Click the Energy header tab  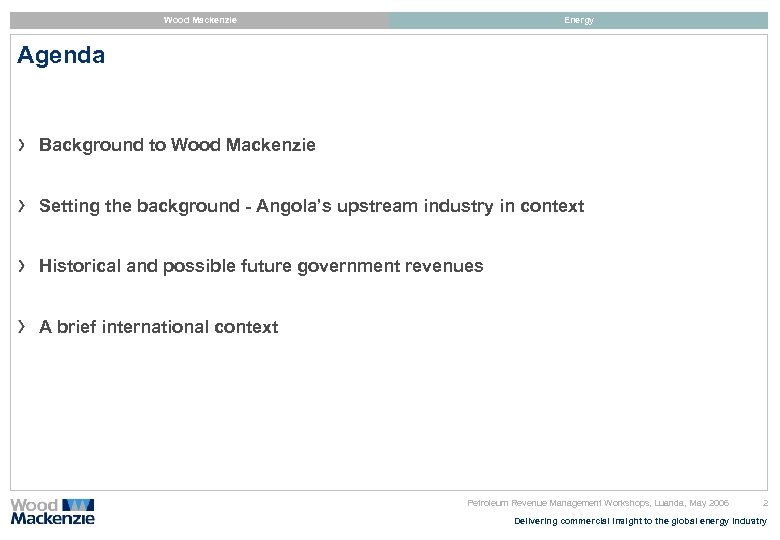pos(579,20)
